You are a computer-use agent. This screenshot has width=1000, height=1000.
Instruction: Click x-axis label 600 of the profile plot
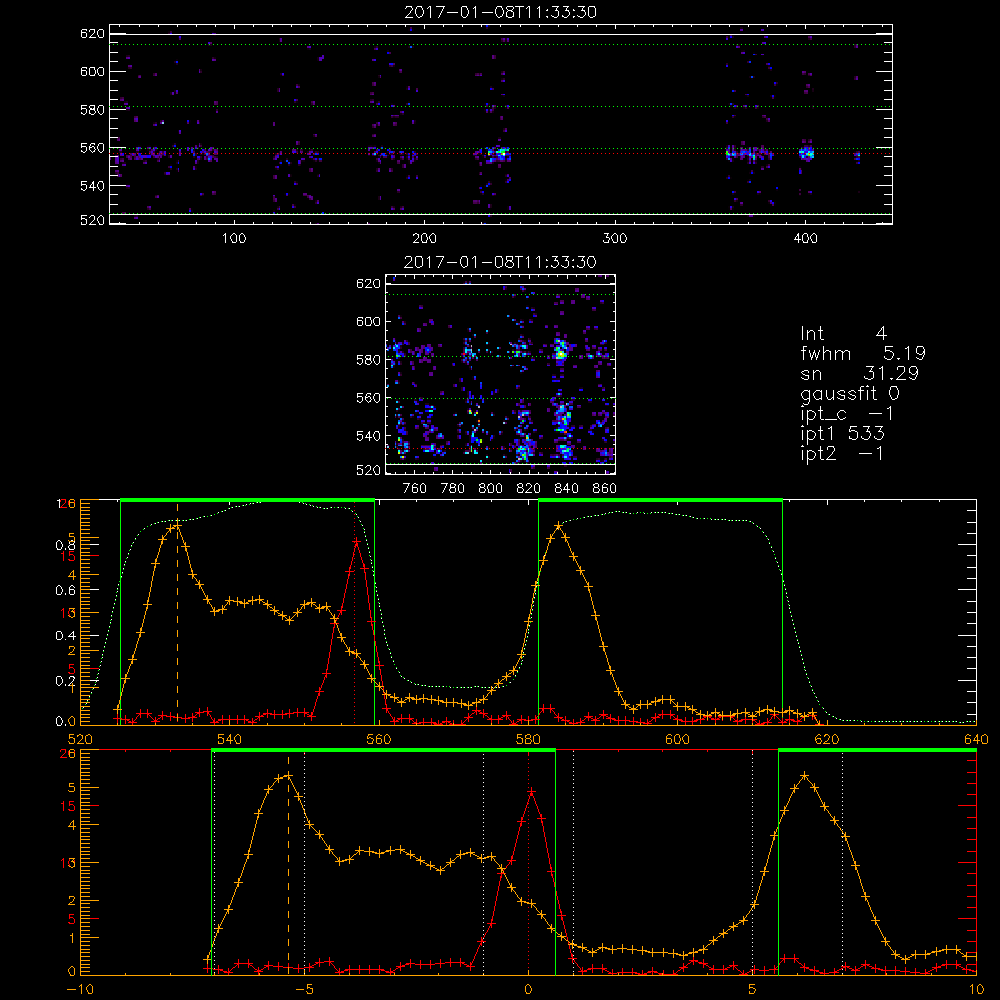point(677,739)
